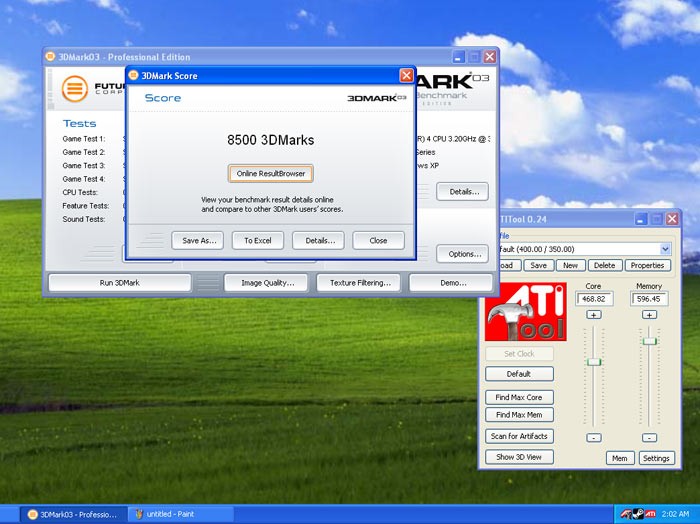Image resolution: width=700 pixels, height=524 pixels.
Task: Click Find Max Core button
Action: tap(519, 397)
